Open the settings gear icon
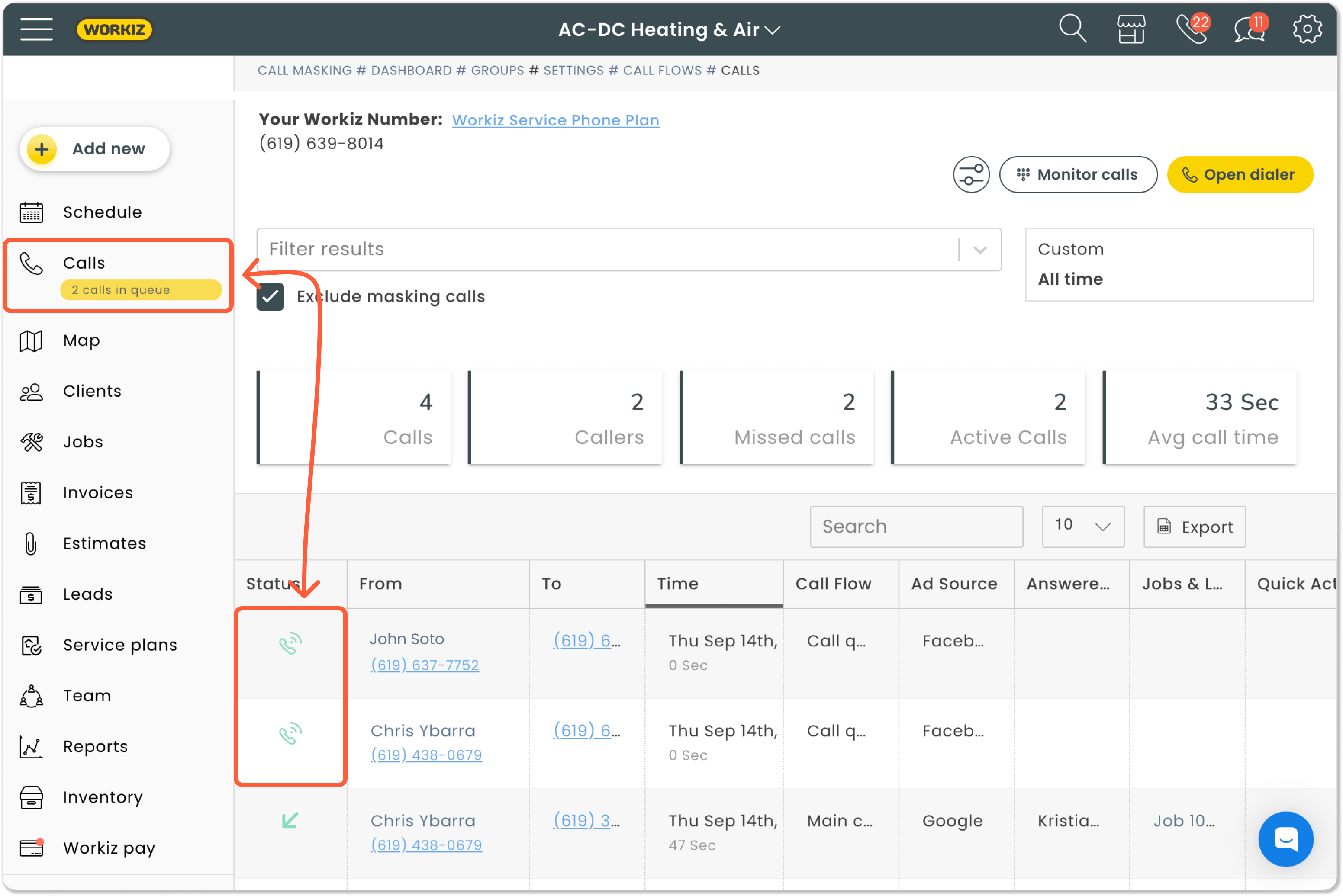The image size is (1343, 896). tap(1307, 29)
